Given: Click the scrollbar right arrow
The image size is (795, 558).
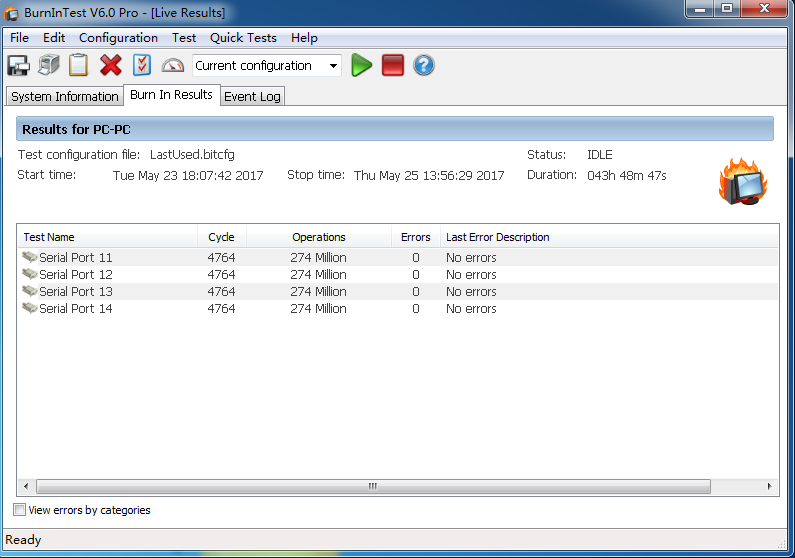Looking at the screenshot, I should tap(770, 487).
